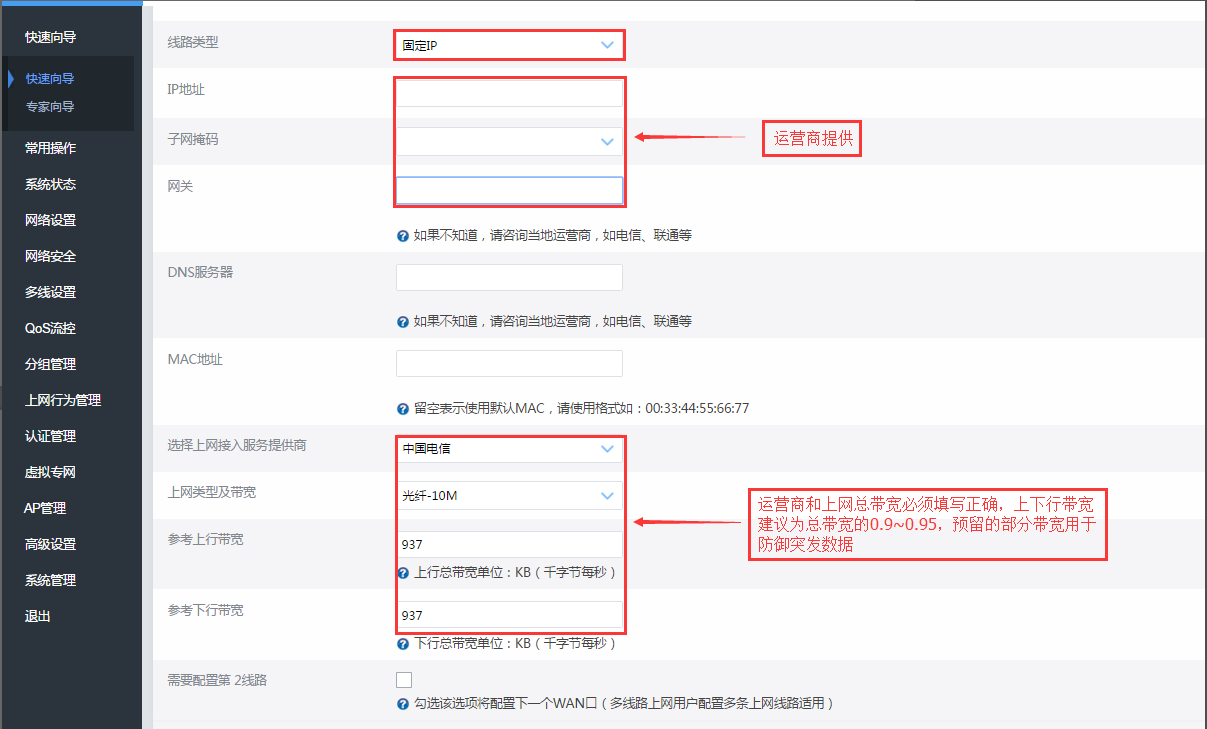Click the 参考上行带宽 field containing 937

tap(508, 545)
